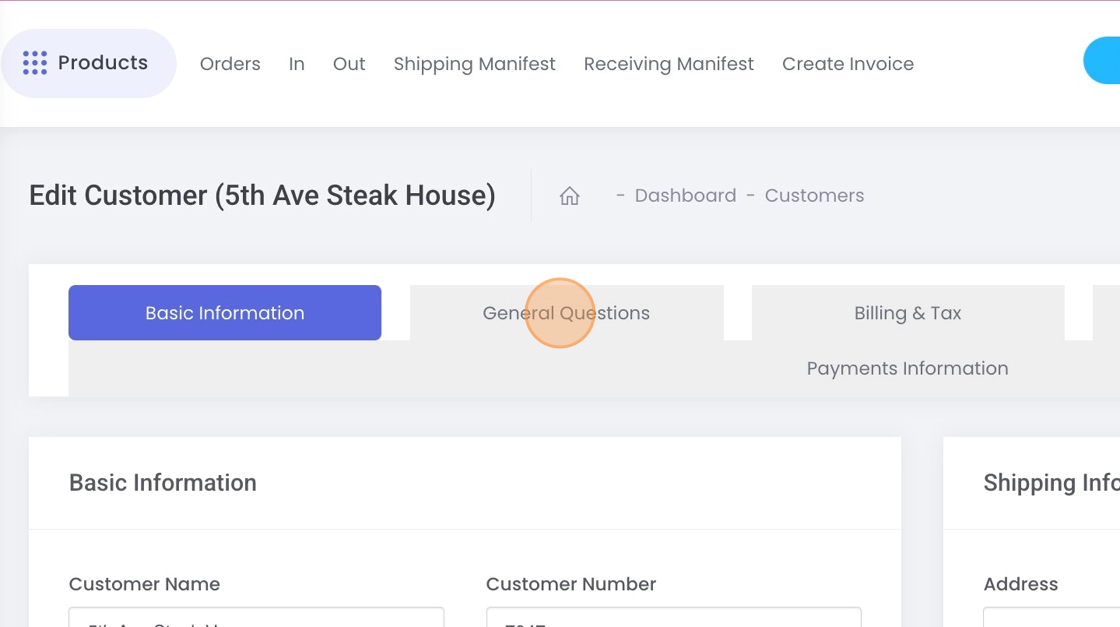This screenshot has height=627, width=1120.
Task: Focus the Customer Name input field
Action: click(x=256, y=618)
